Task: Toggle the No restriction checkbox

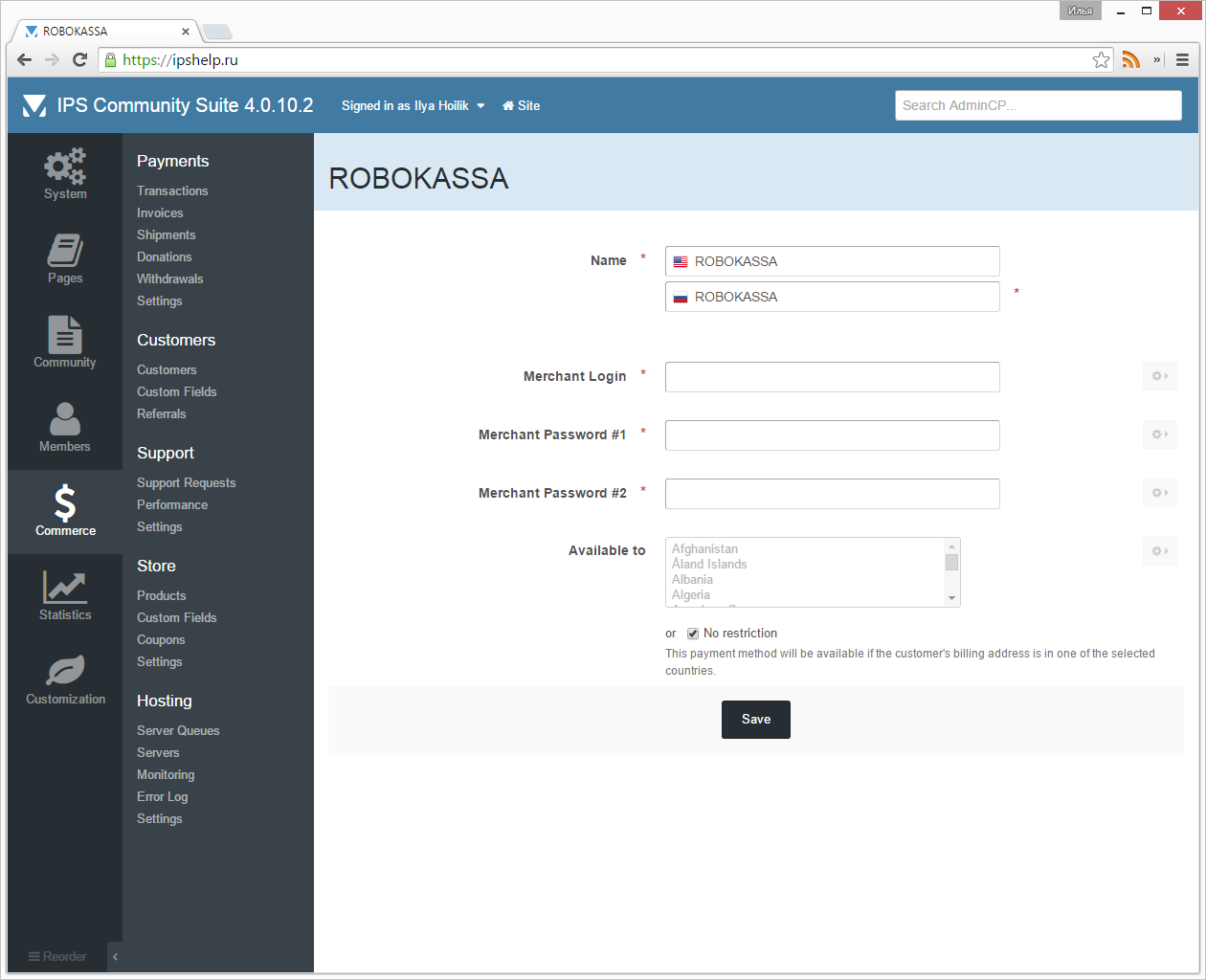Action: click(x=693, y=634)
